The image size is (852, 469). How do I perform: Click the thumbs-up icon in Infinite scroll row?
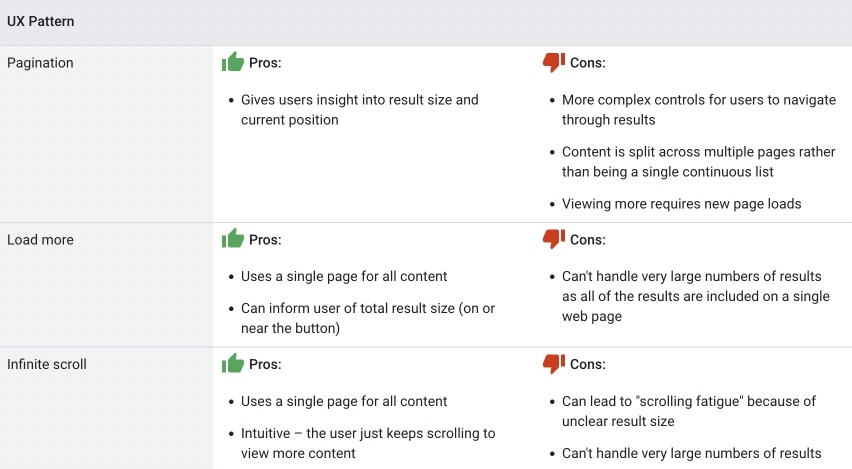[x=233, y=364]
